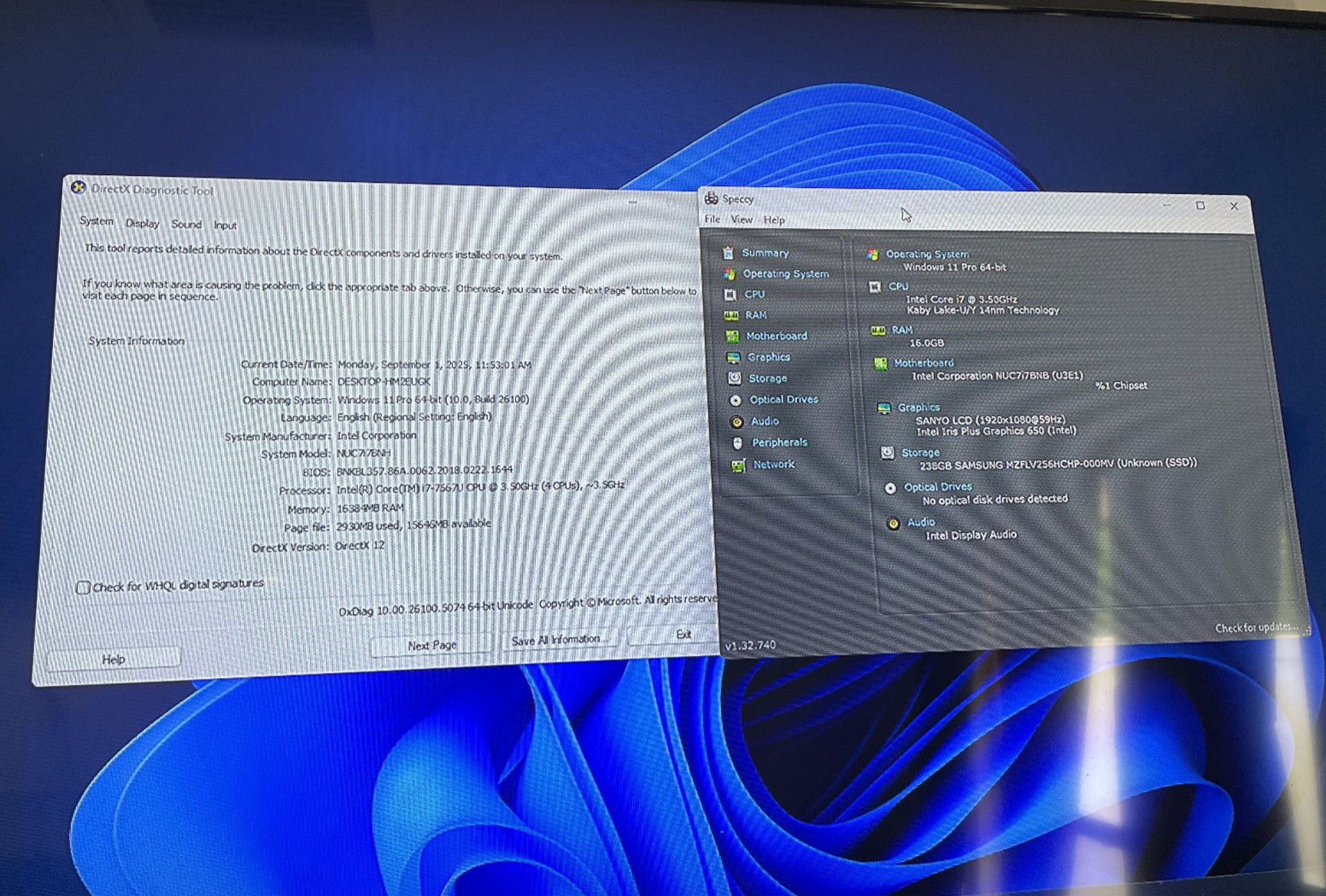Screen dimensions: 1326x896
Task: Click the Operating System icon in summary panel
Action: point(872,254)
